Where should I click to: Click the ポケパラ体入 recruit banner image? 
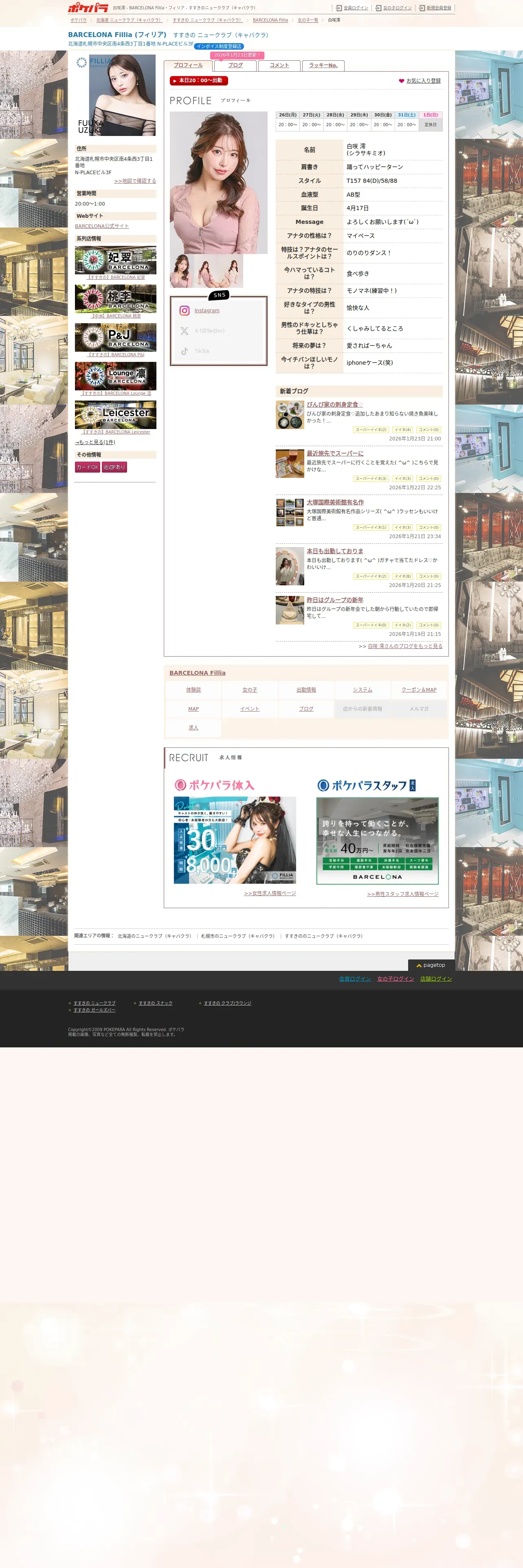235,840
